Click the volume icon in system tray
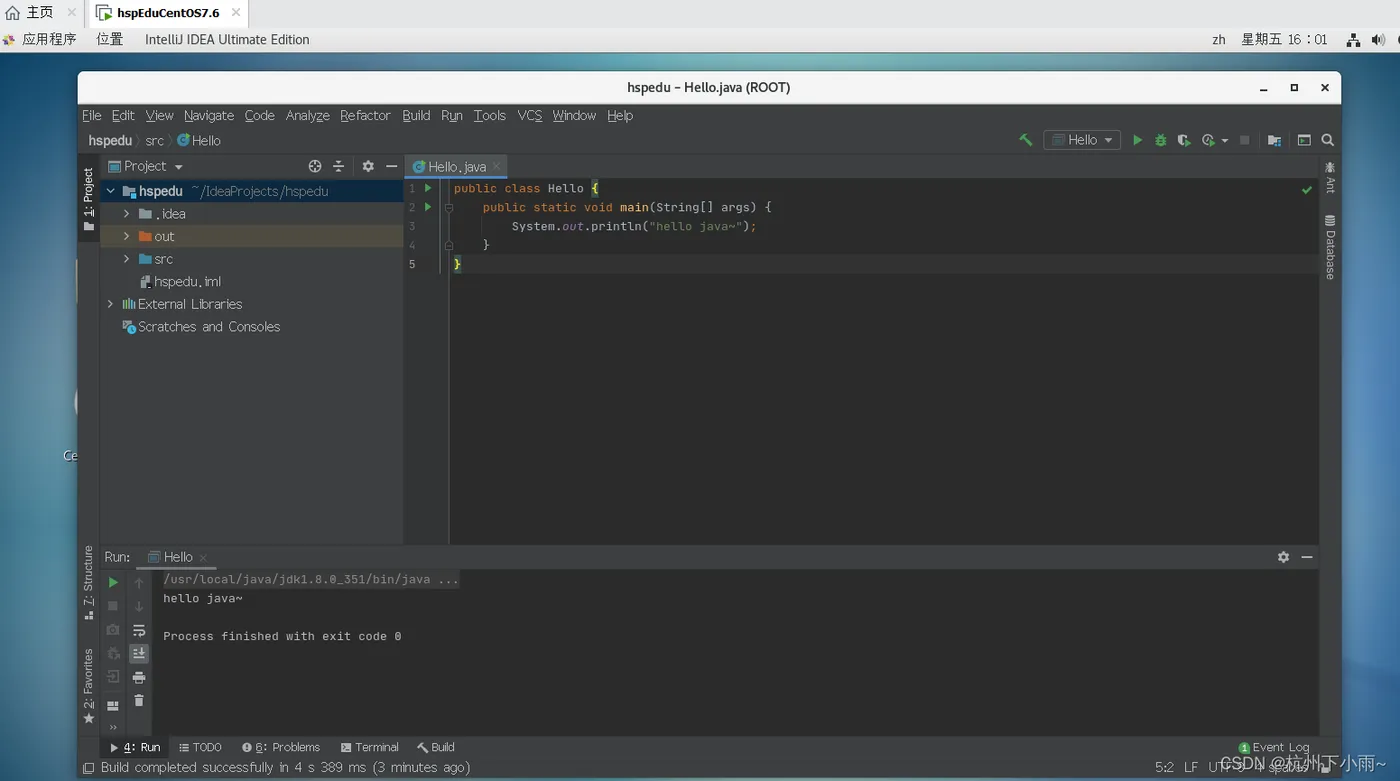The height and width of the screenshot is (781, 1400). tap(1378, 40)
